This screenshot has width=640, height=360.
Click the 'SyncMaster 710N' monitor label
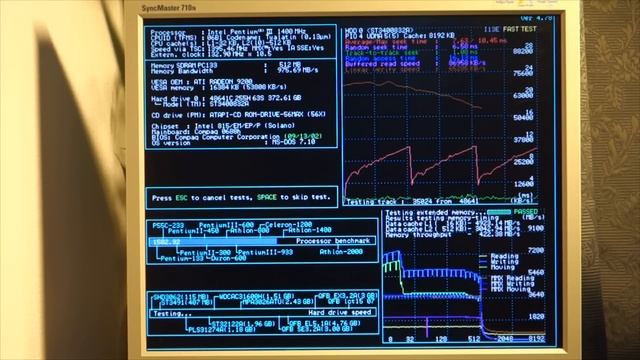169,8
